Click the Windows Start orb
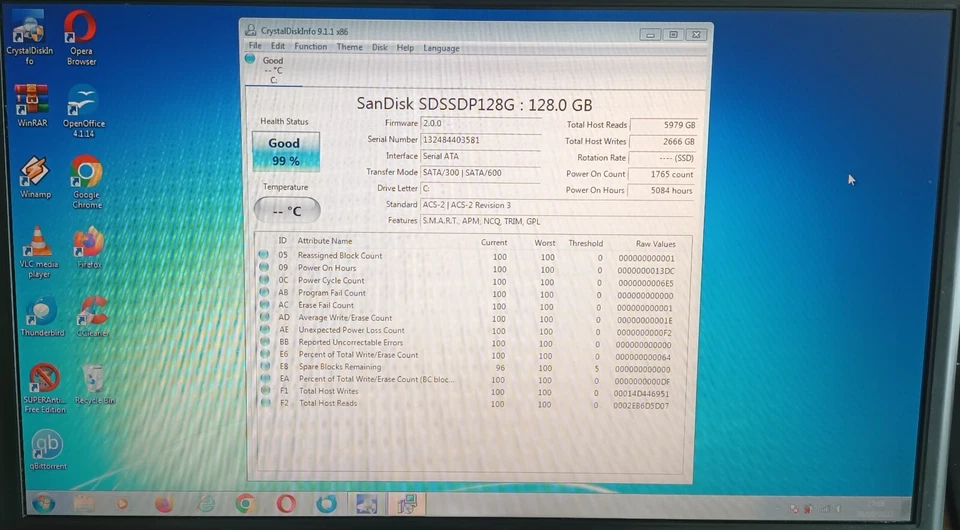This screenshot has width=960, height=530. [x=43, y=504]
